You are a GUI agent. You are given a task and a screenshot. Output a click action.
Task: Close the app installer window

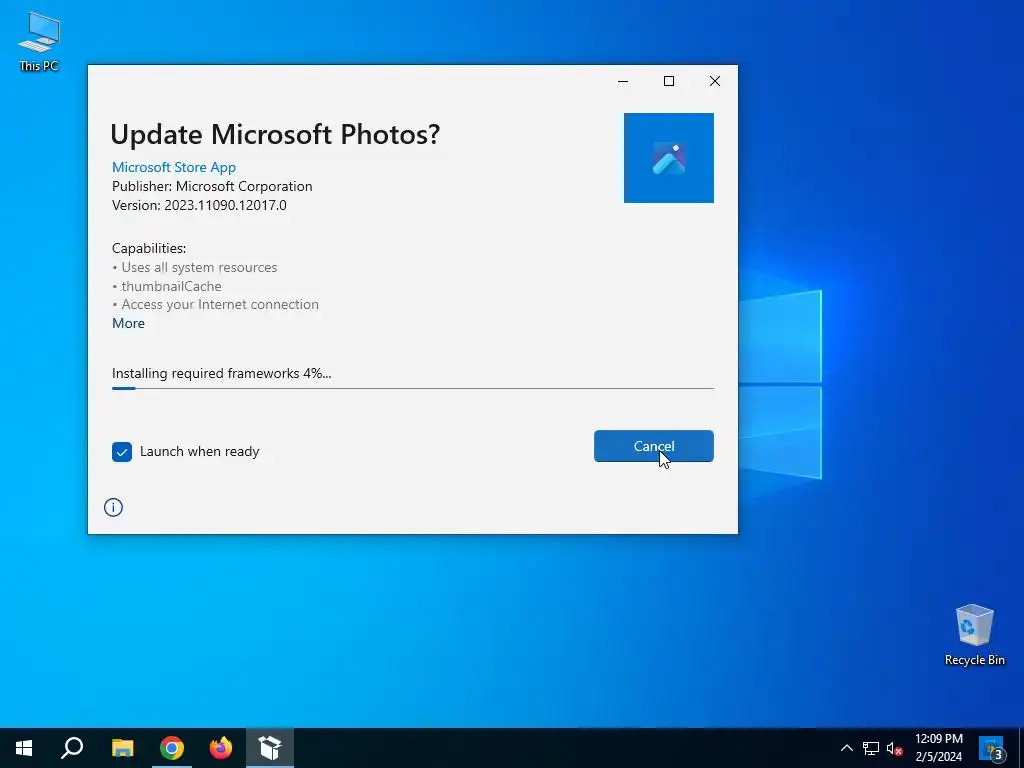tap(715, 81)
